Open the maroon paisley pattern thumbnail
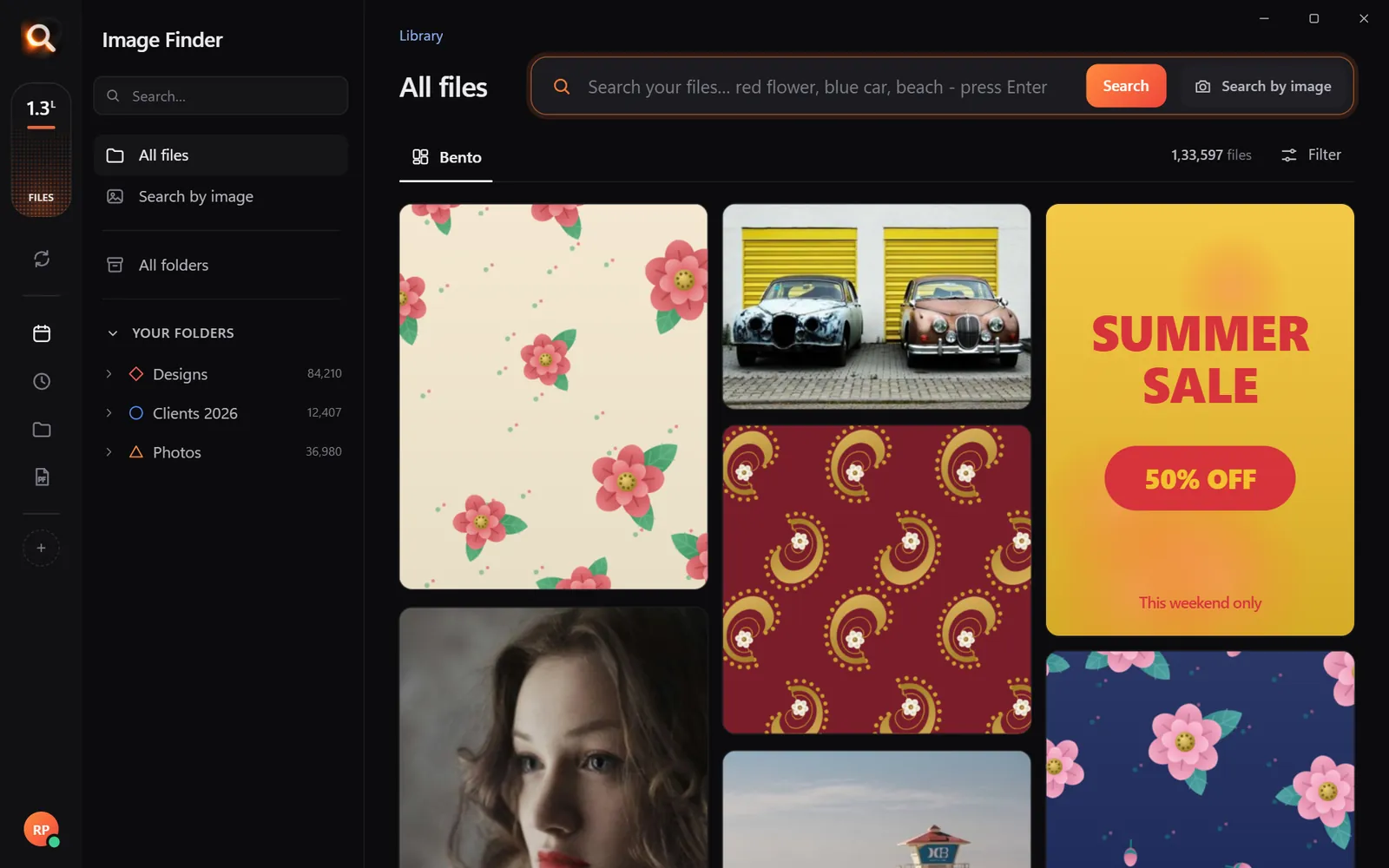This screenshot has height=868, width=1389. point(877,579)
